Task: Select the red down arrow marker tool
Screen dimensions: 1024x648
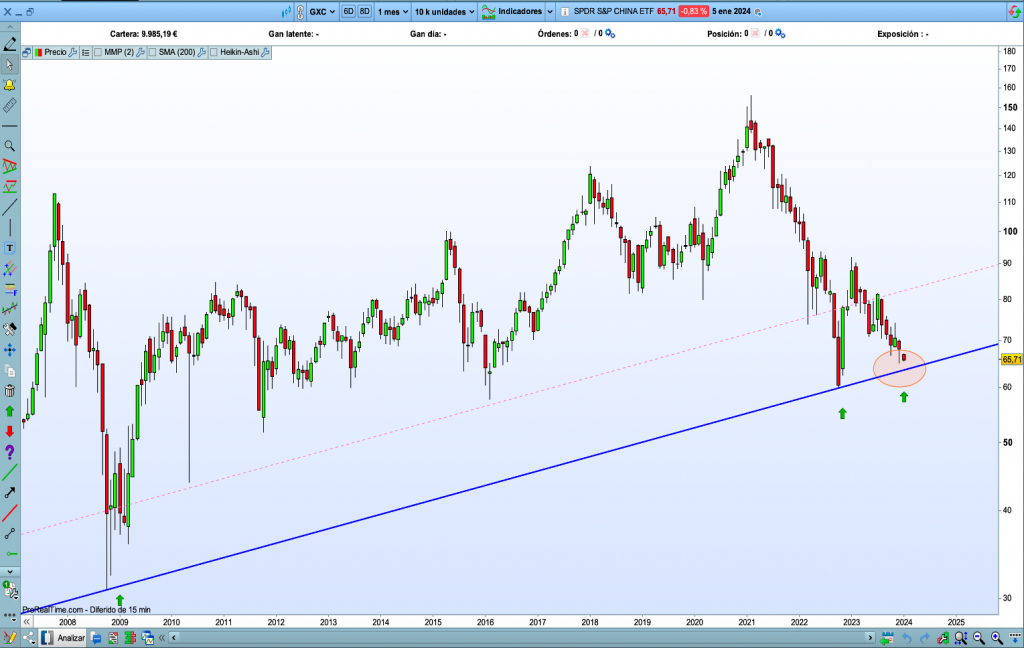Action: point(10,431)
